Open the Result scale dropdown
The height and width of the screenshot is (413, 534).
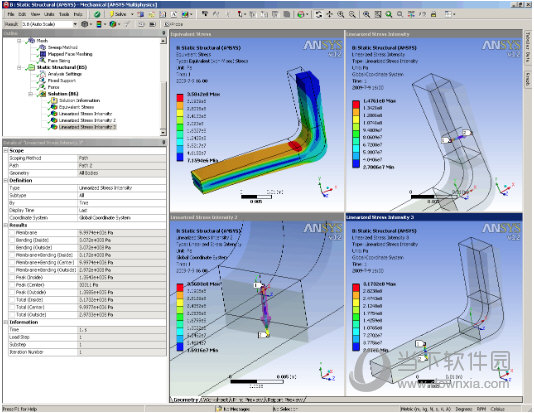(75, 24)
